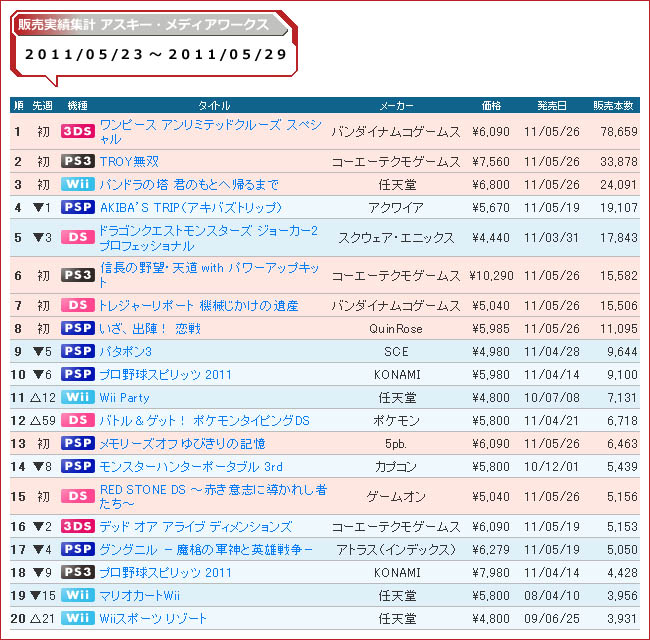Click the Wii badge beside Wiiスポーツ リゾート
Screen dimensions: 650x640
(78, 618)
